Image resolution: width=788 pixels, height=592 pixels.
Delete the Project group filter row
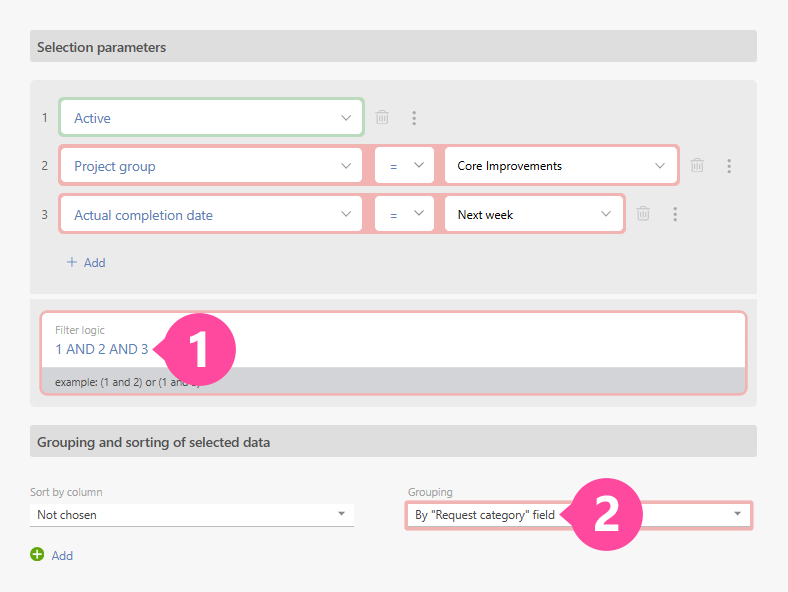click(x=697, y=166)
